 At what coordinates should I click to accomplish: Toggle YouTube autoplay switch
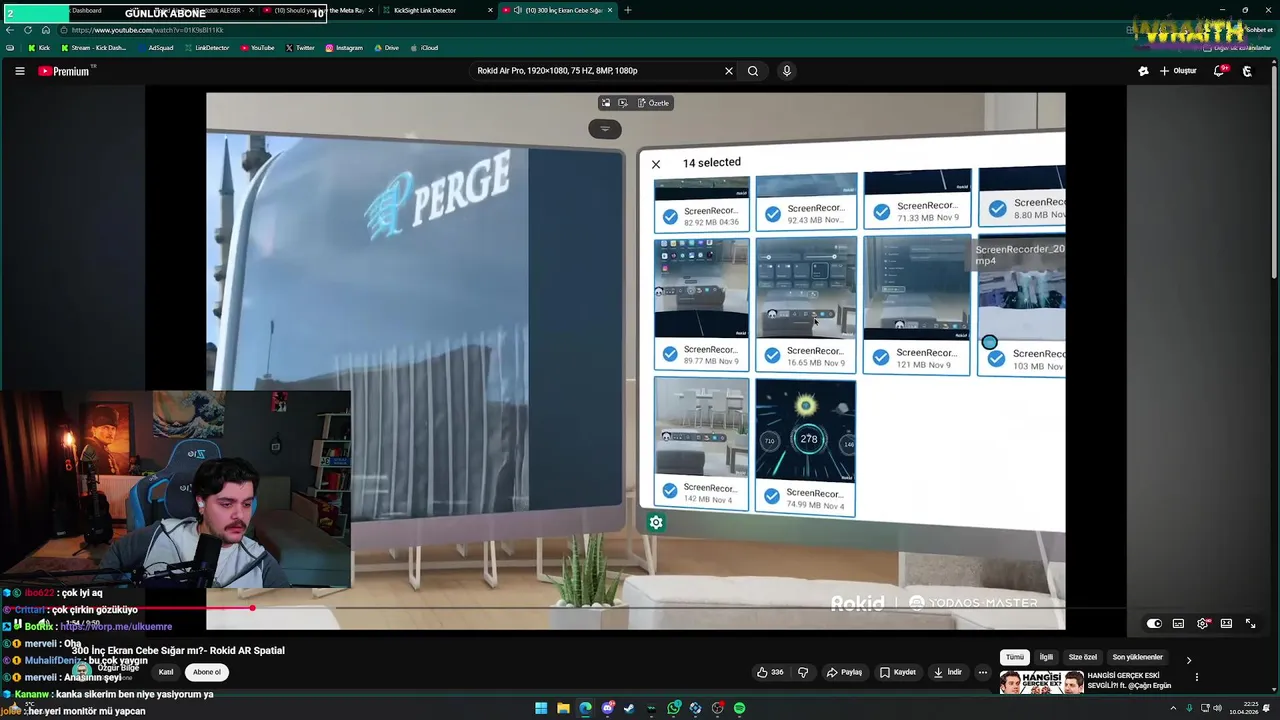point(1154,624)
